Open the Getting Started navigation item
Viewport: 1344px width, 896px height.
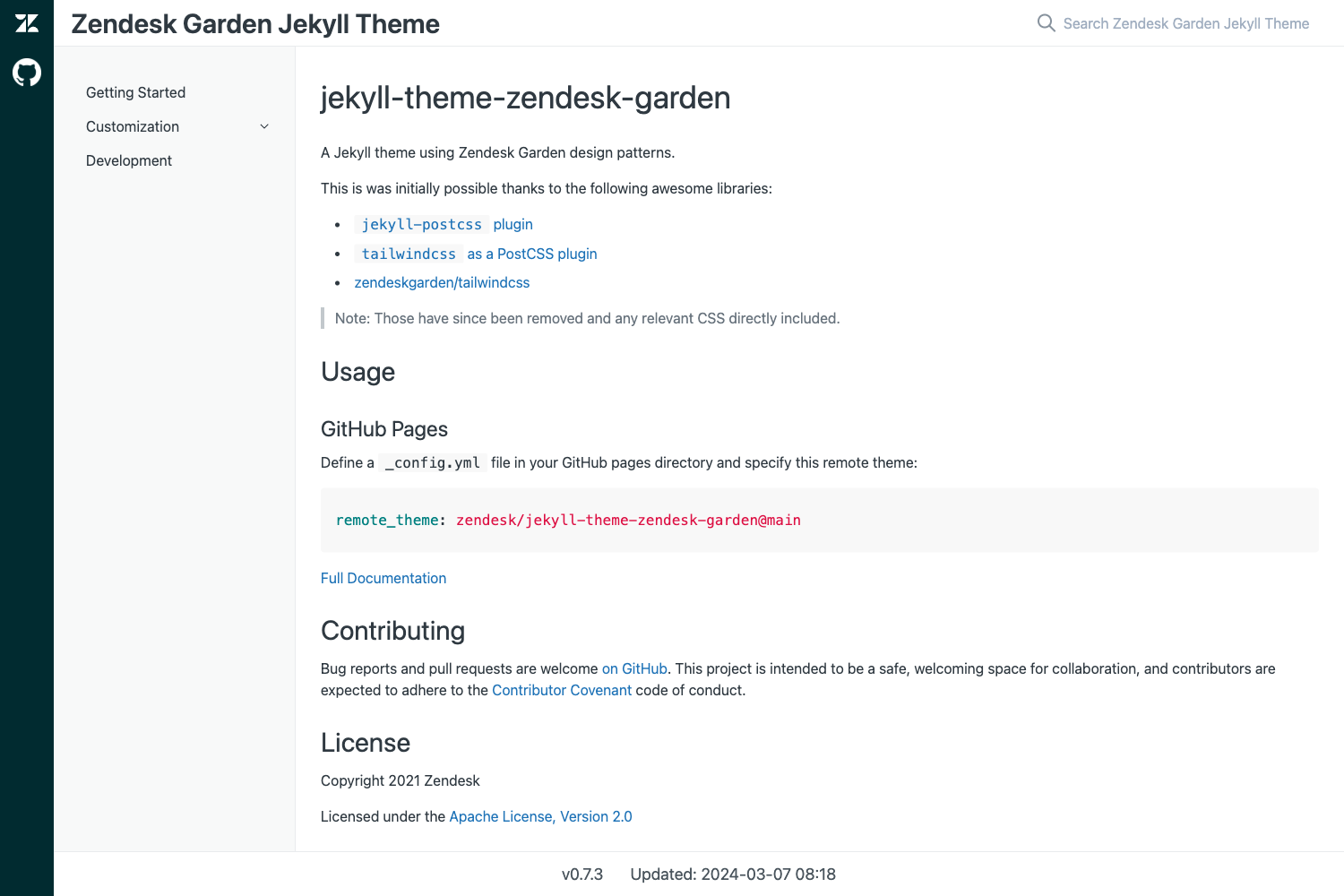(x=135, y=92)
